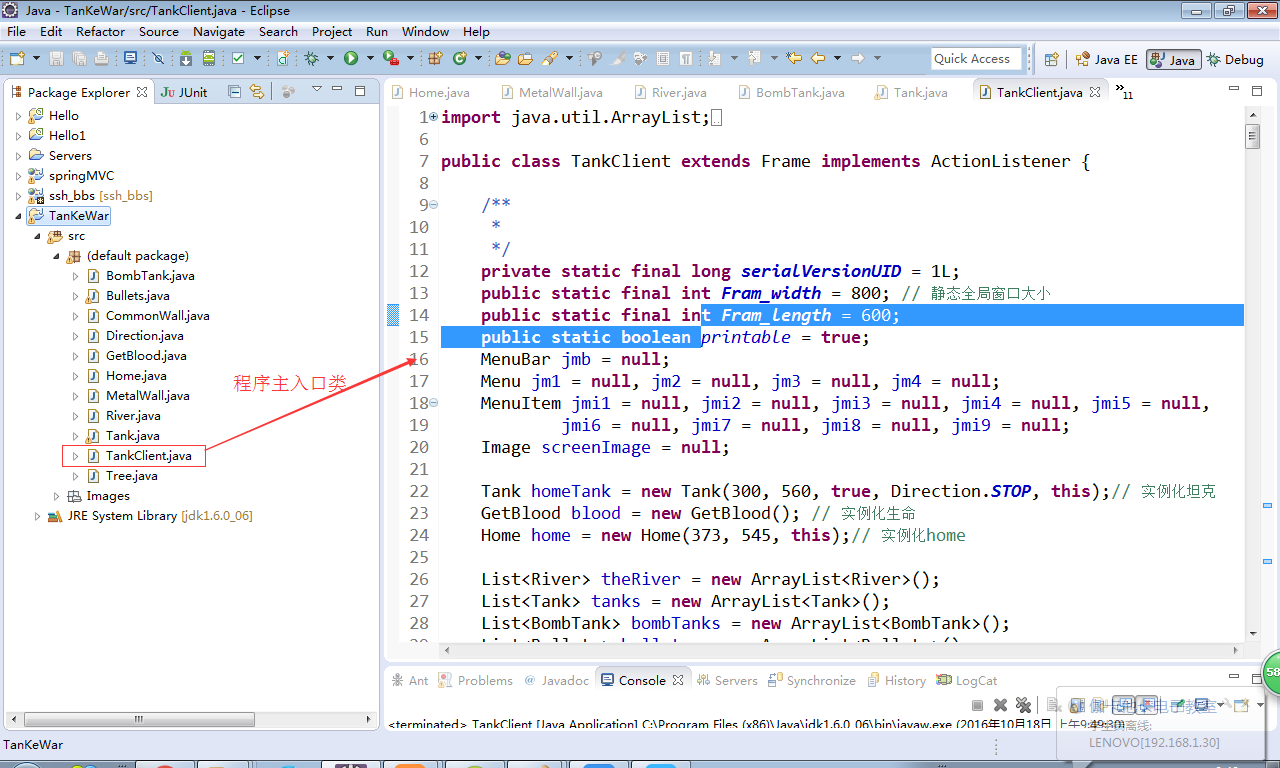The image size is (1280, 768).
Task: Click the New Java Class icon
Action: pos(460,58)
